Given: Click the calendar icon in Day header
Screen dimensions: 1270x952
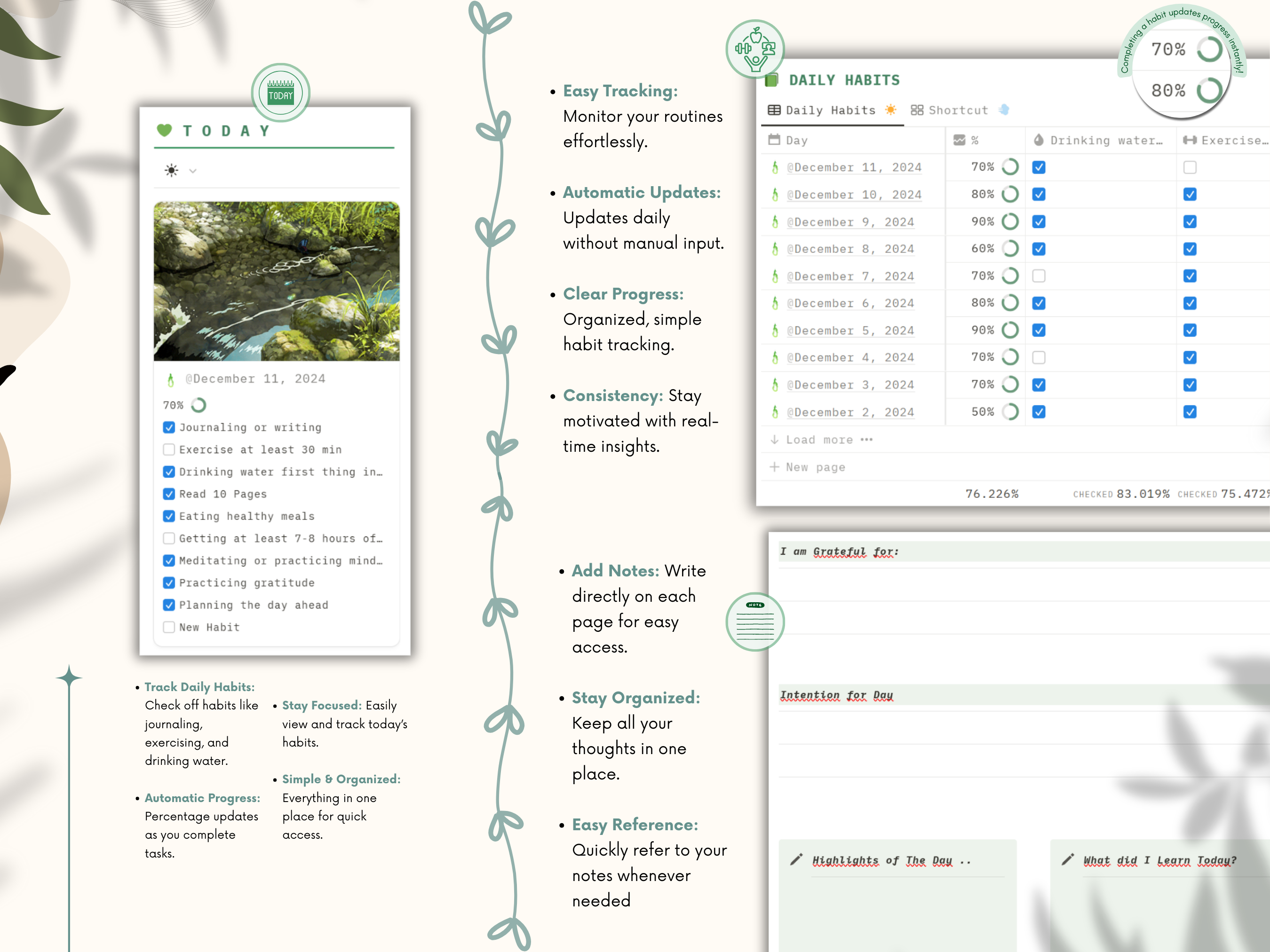Looking at the screenshot, I should (x=774, y=140).
